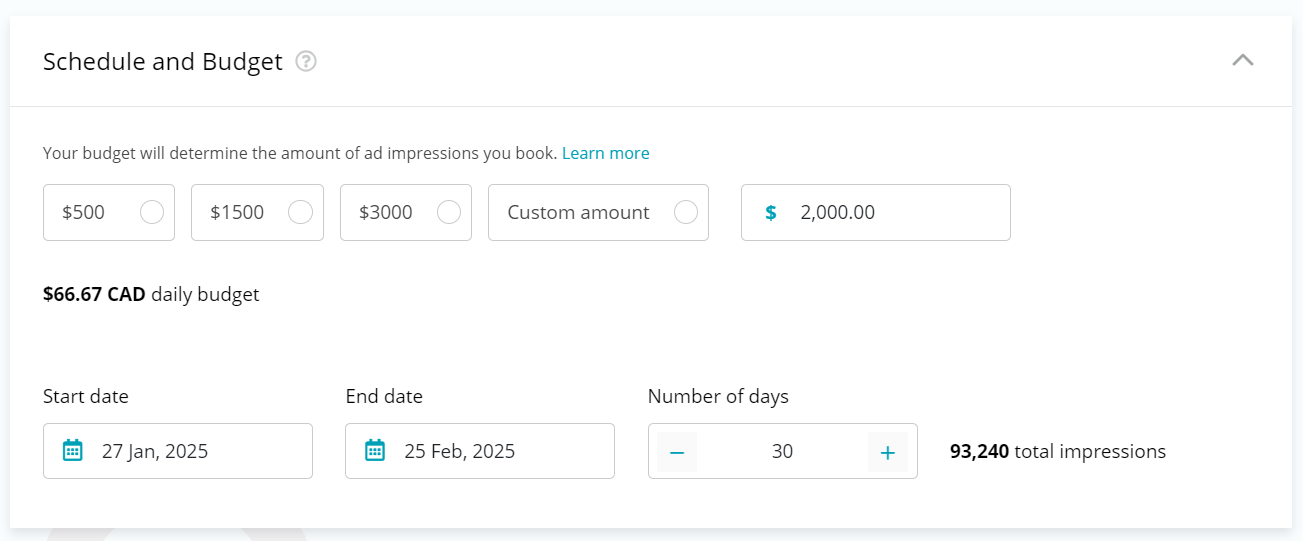Click the Schedule and Budget heading
The image size is (1303, 541).
tap(163, 62)
